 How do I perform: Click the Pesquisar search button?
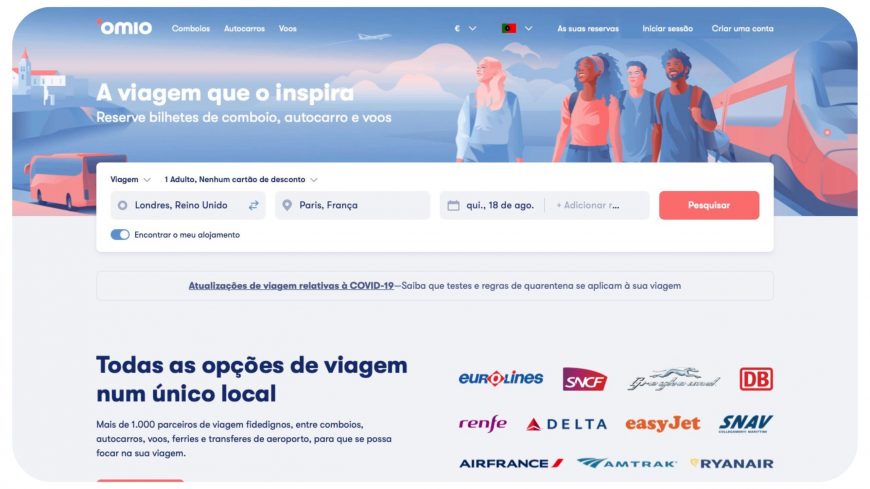click(709, 205)
